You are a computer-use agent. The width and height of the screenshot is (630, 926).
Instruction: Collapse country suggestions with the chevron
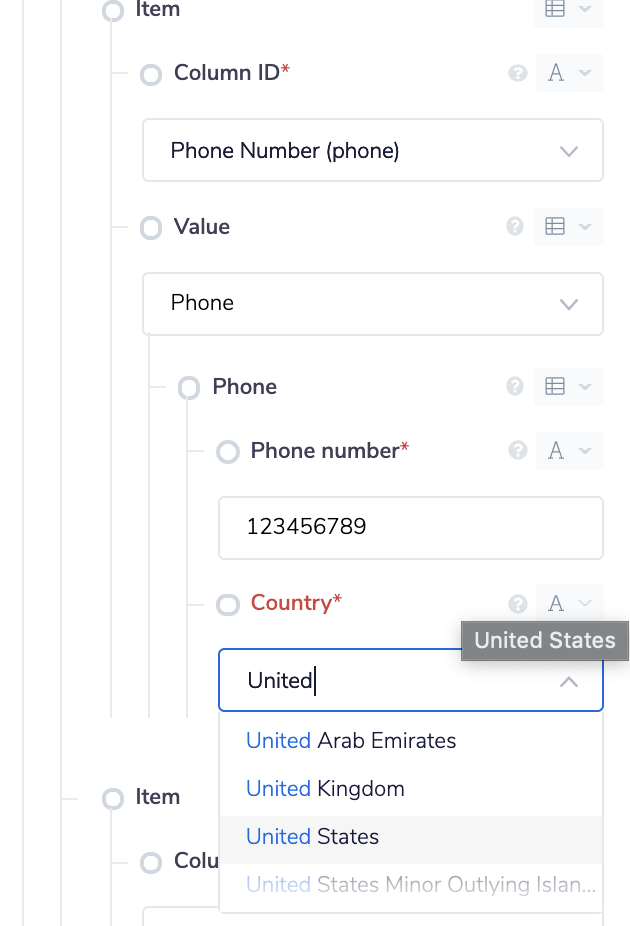click(x=569, y=681)
